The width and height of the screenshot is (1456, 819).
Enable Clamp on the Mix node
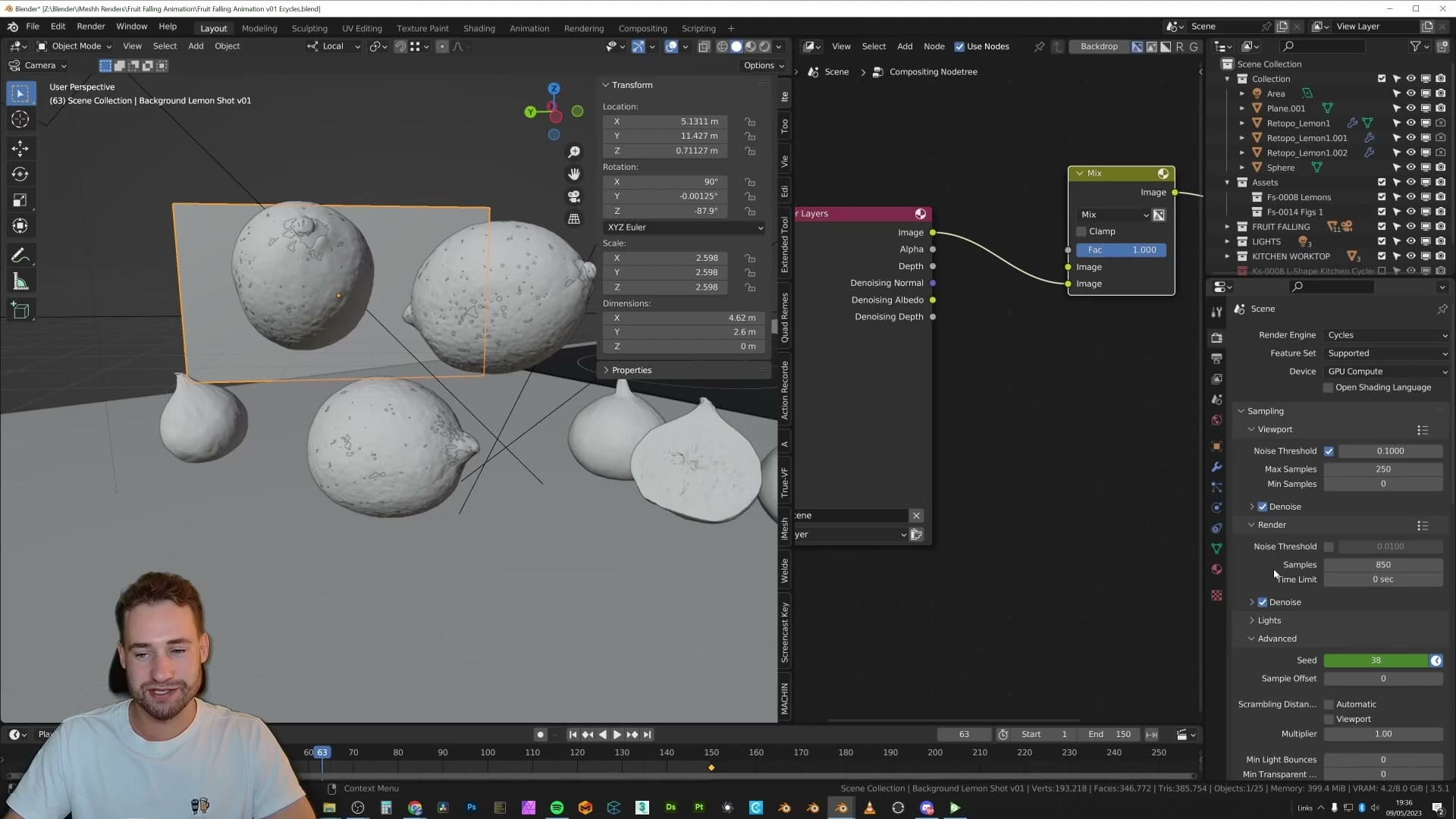tap(1081, 232)
